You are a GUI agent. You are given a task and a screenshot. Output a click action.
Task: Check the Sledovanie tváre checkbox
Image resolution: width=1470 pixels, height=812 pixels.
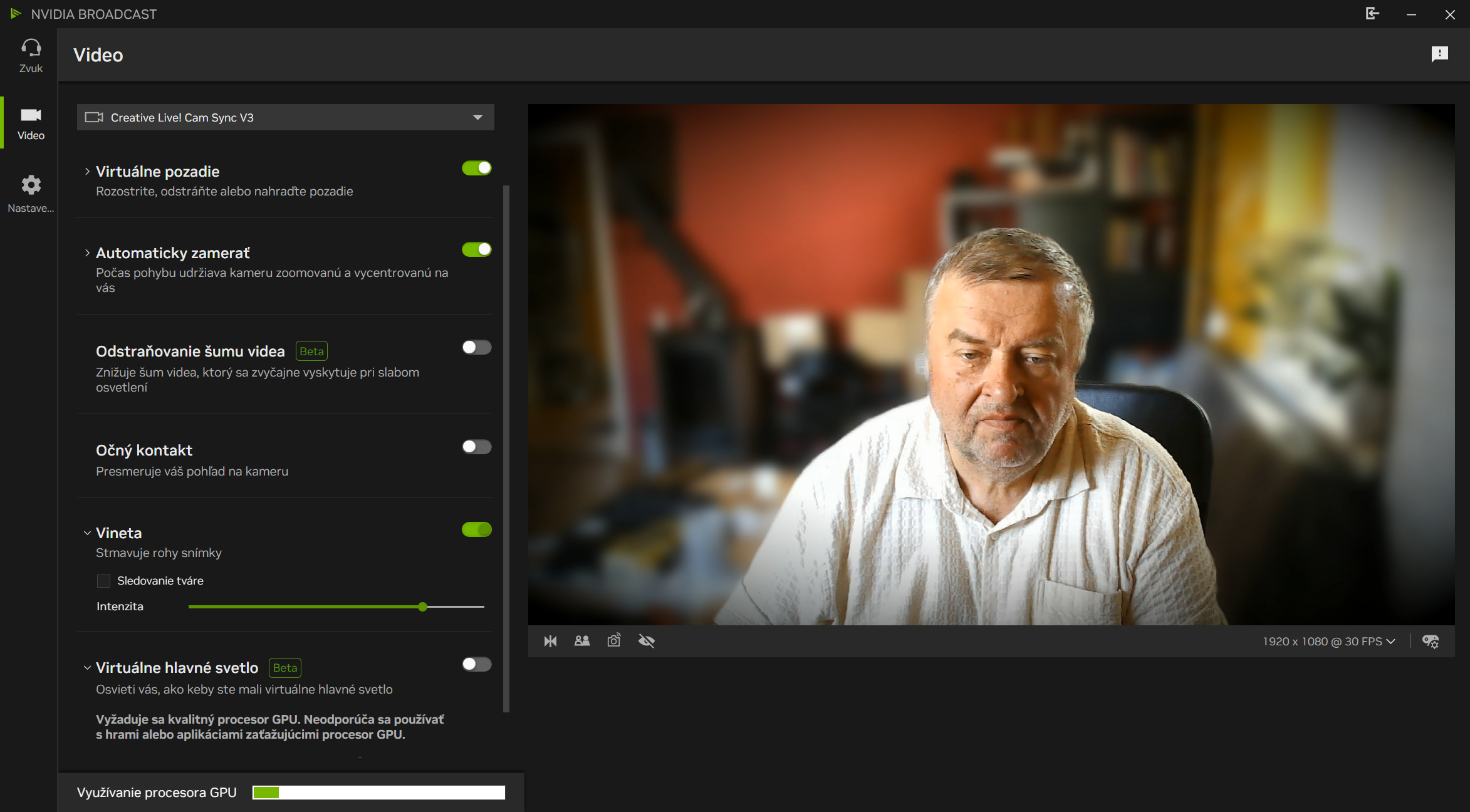[104, 581]
